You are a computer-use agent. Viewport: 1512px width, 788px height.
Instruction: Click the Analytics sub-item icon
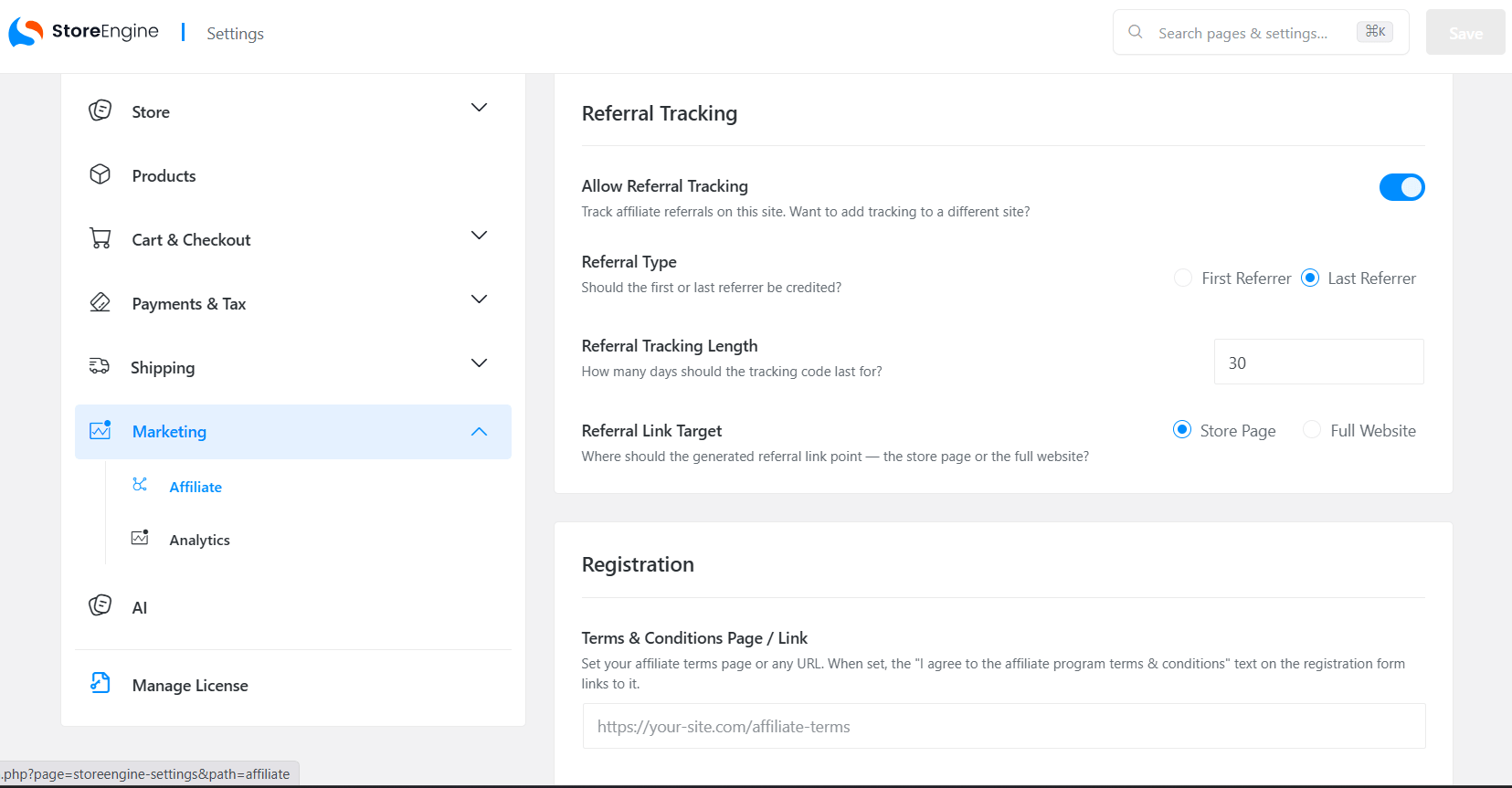tap(140, 538)
